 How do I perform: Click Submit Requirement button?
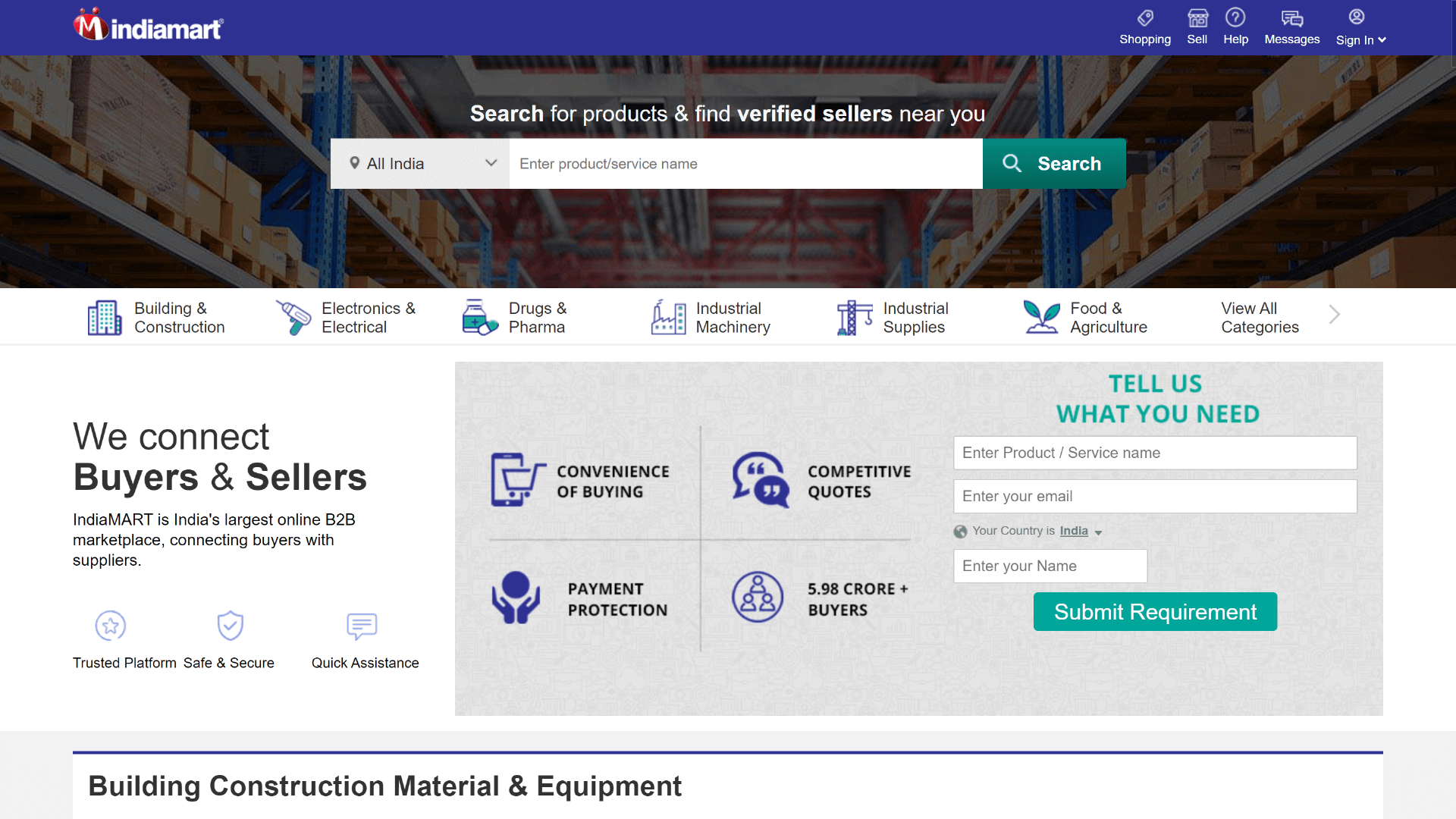coord(1155,611)
